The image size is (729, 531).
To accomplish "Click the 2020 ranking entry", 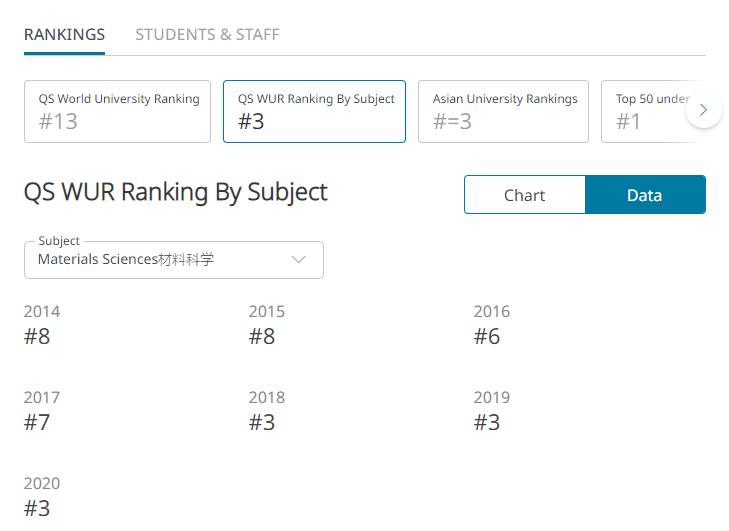I will [41, 497].
